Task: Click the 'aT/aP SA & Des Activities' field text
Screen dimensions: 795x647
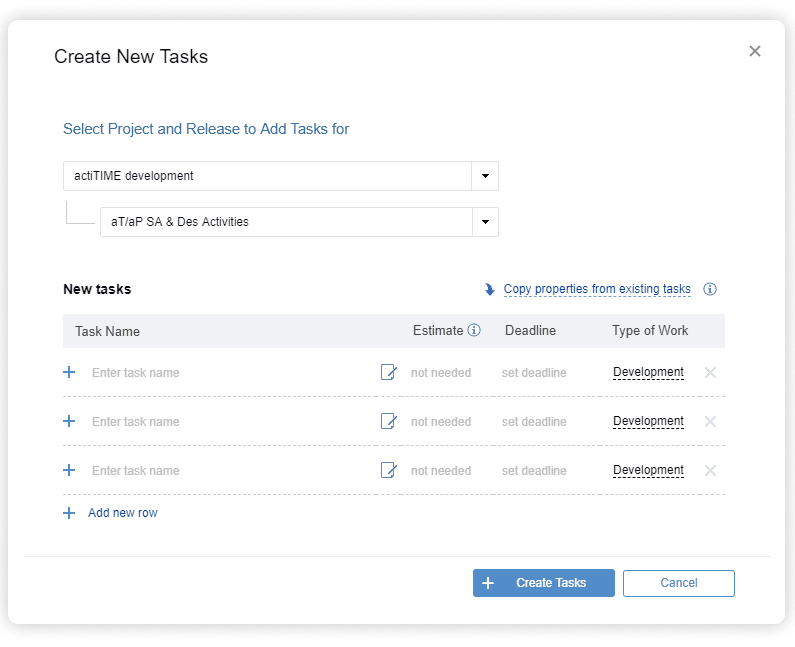Action: click(180, 222)
